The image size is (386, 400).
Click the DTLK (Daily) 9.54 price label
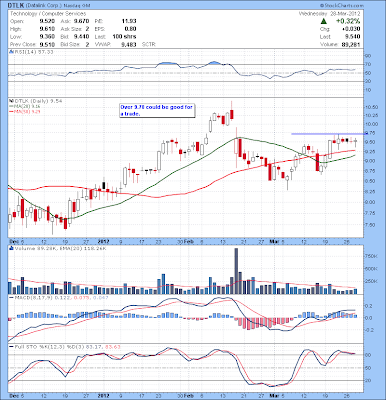pos(39,101)
